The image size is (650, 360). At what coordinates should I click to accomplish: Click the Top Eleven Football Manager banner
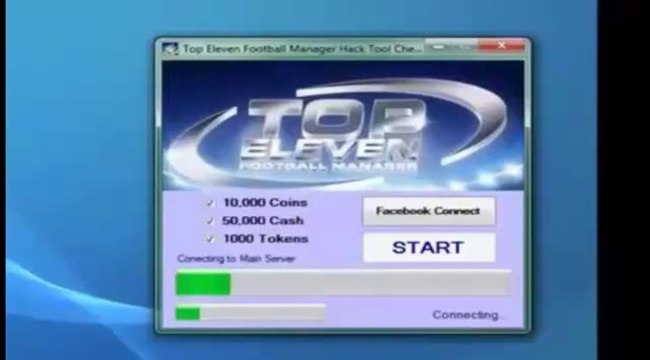pyautogui.click(x=342, y=126)
